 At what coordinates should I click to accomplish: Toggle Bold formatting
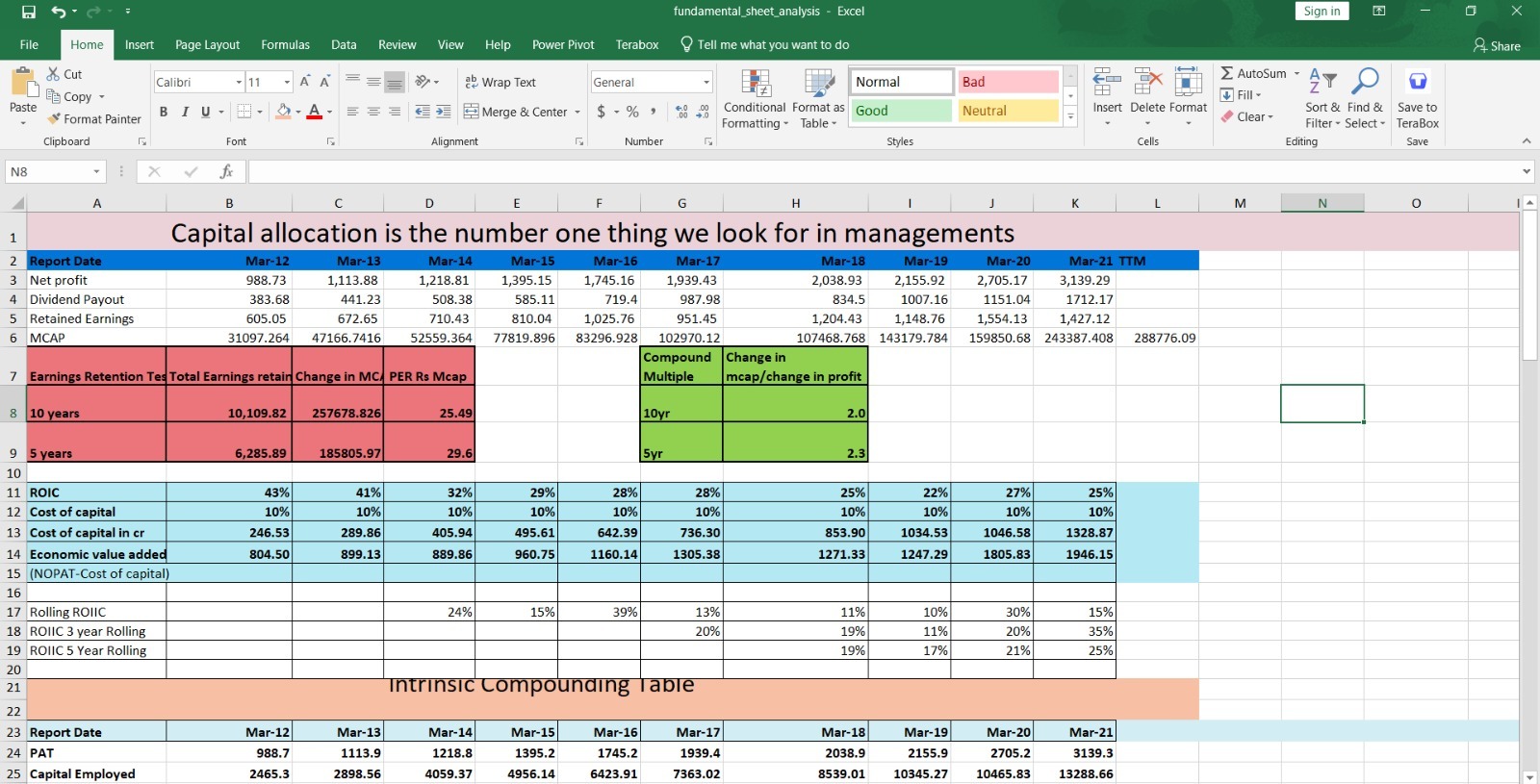pyautogui.click(x=164, y=112)
